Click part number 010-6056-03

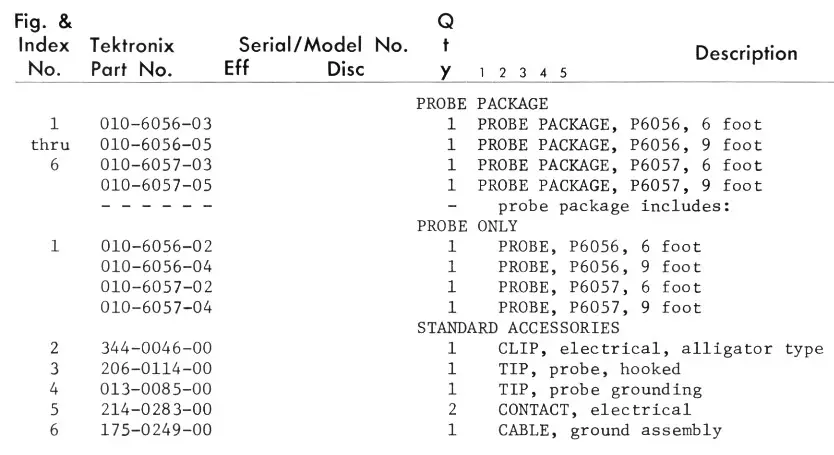[157, 125]
